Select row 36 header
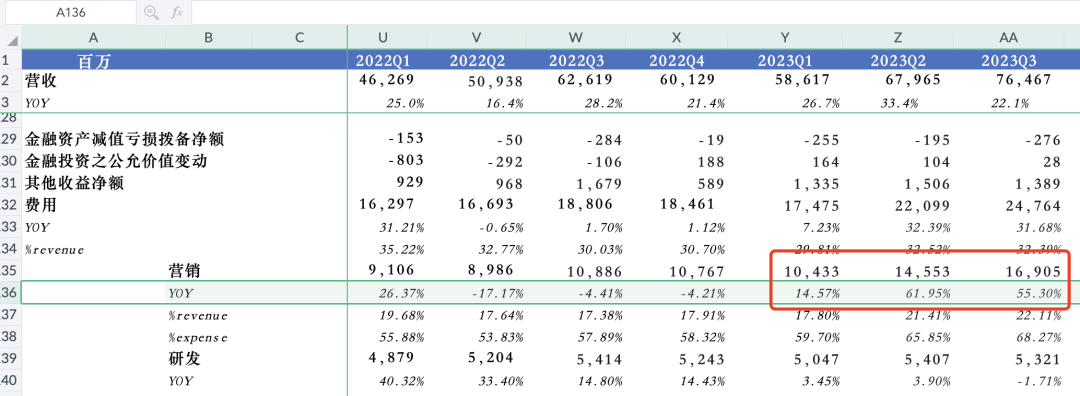Viewport: 1080px width, 396px height. [11, 293]
